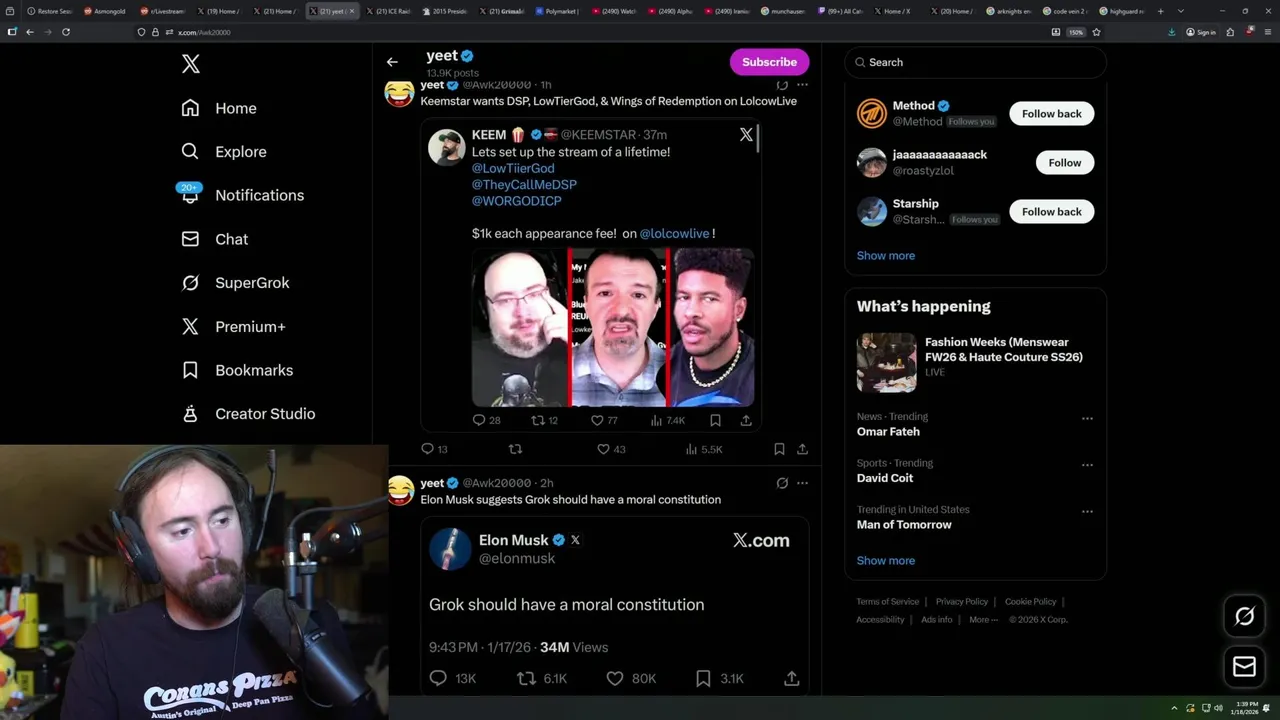This screenshot has width=1280, height=720.
Task: Like KEEMSTAR's quoted tweet with 77 likes
Action: tap(604, 420)
